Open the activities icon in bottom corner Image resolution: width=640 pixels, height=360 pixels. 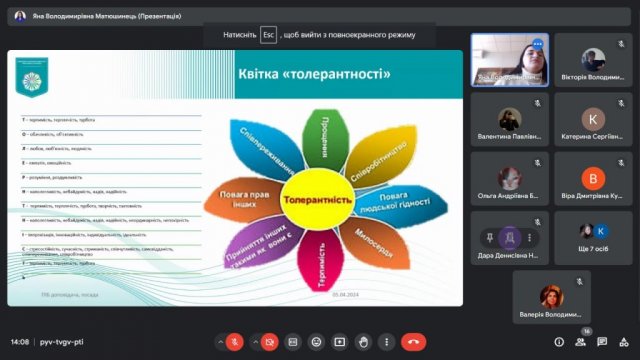tap(624, 342)
